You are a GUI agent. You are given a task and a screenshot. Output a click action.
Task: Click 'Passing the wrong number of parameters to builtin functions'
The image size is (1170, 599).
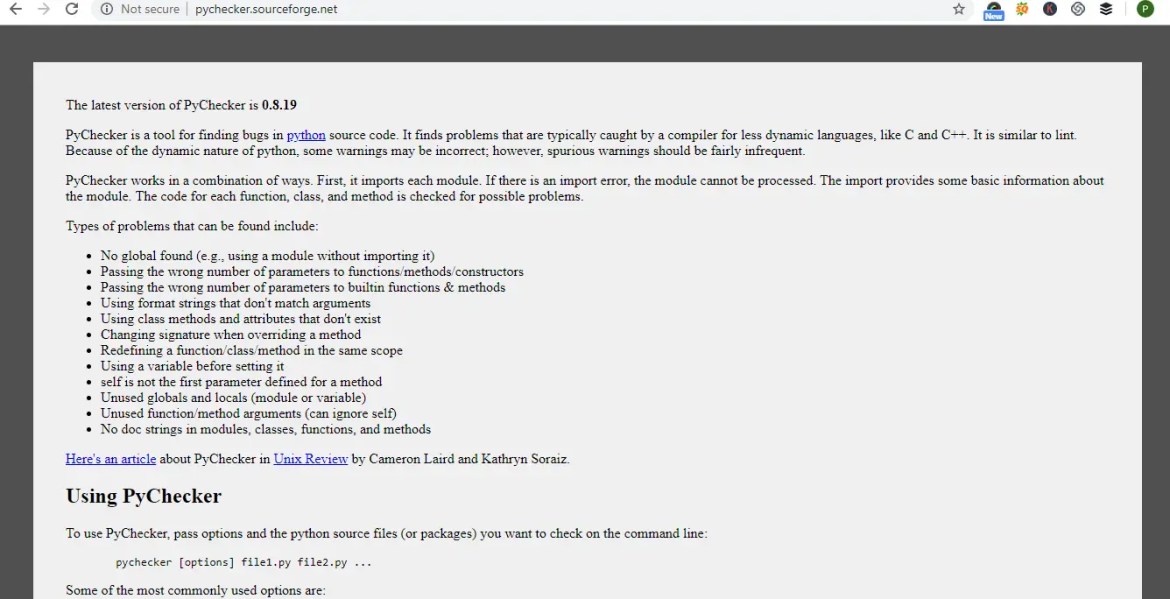[x=303, y=287]
